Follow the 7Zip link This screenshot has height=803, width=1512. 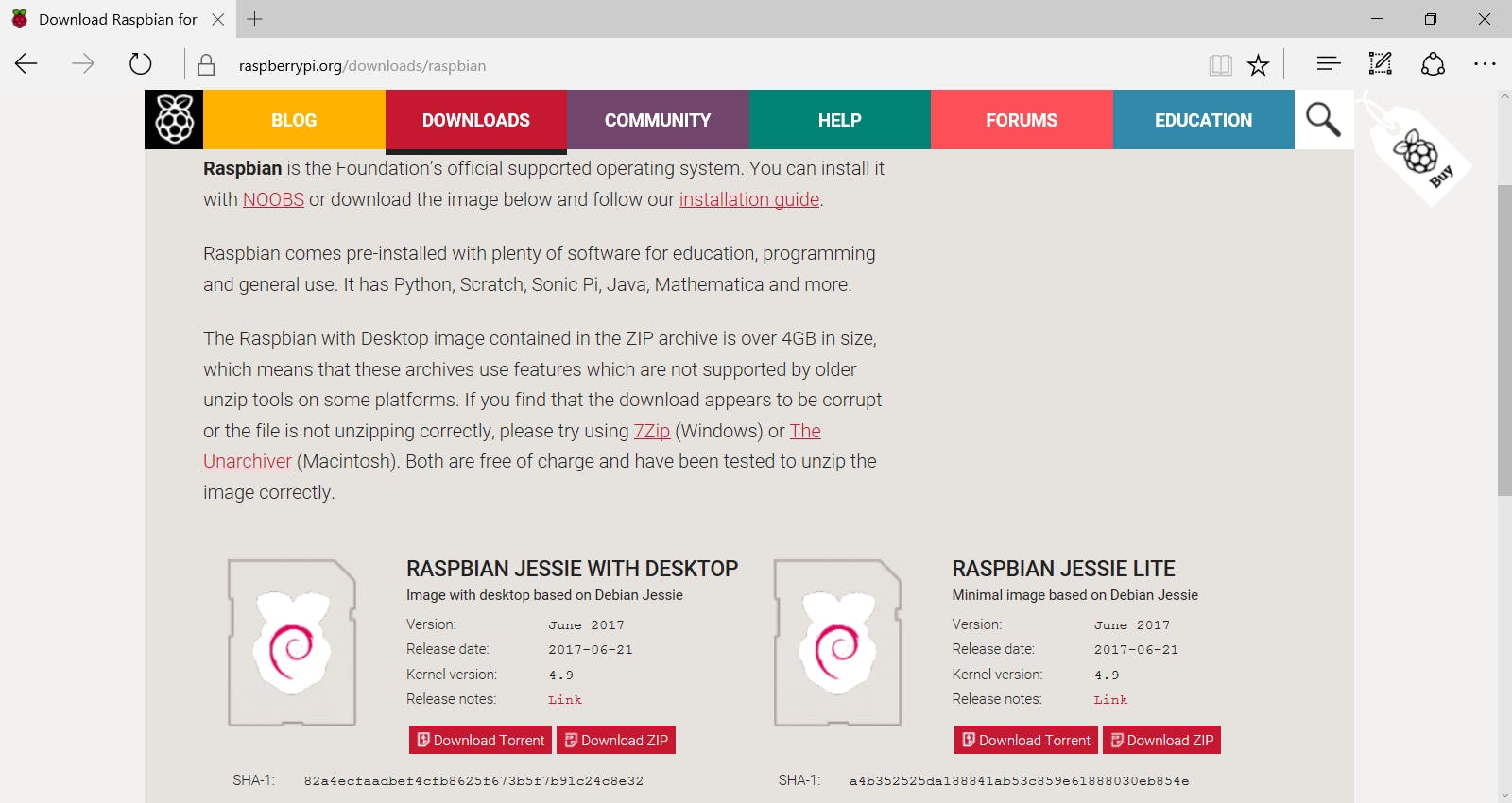(652, 431)
